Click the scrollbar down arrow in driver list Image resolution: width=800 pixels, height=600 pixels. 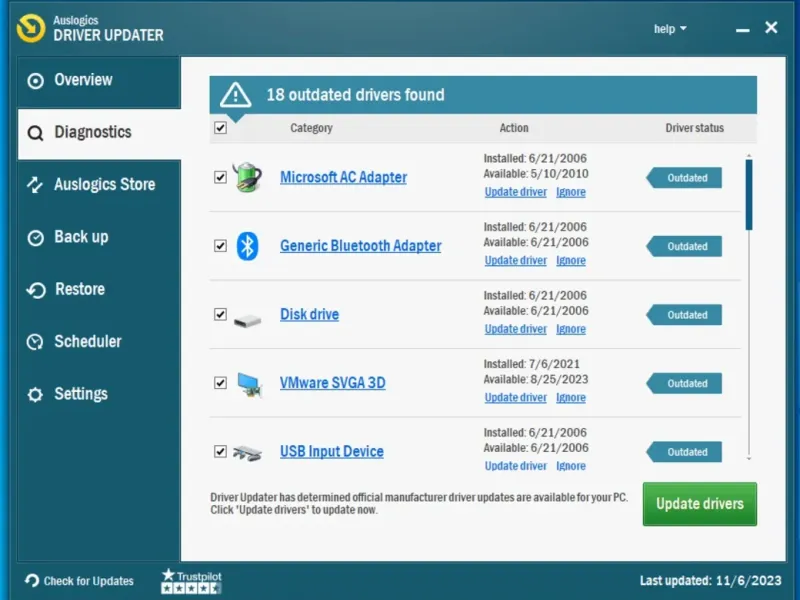tap(749, 459)
